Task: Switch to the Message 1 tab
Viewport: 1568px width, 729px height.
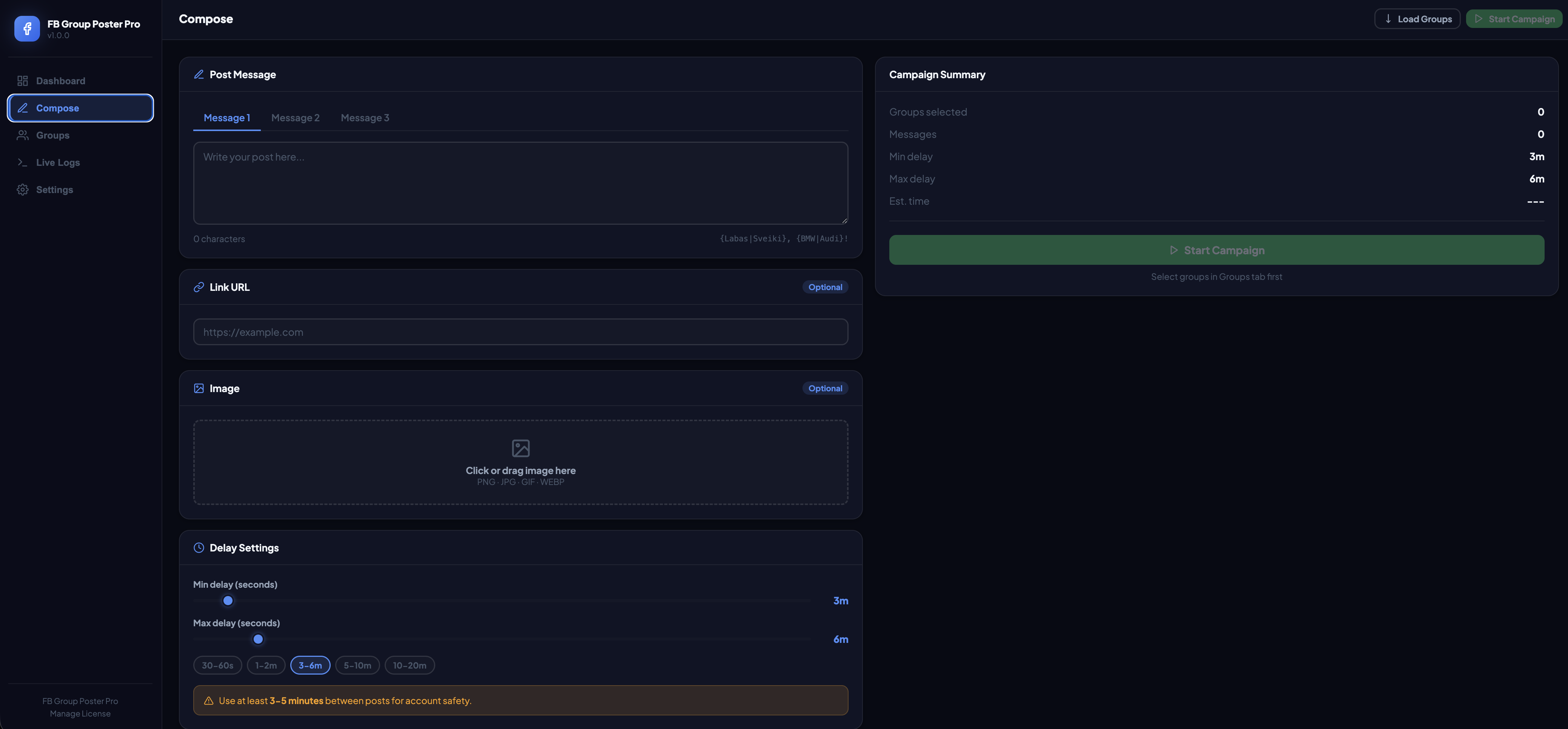Action: (226, 117)
